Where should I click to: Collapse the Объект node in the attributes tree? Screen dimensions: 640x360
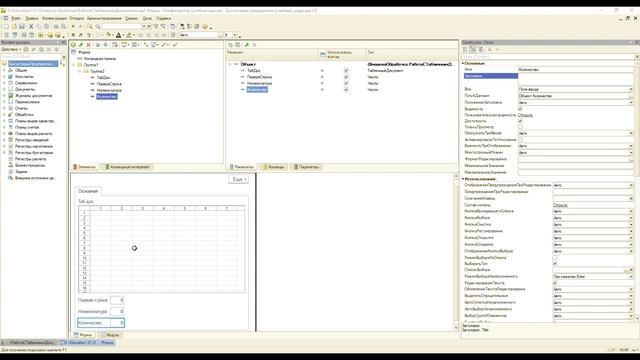230,64
